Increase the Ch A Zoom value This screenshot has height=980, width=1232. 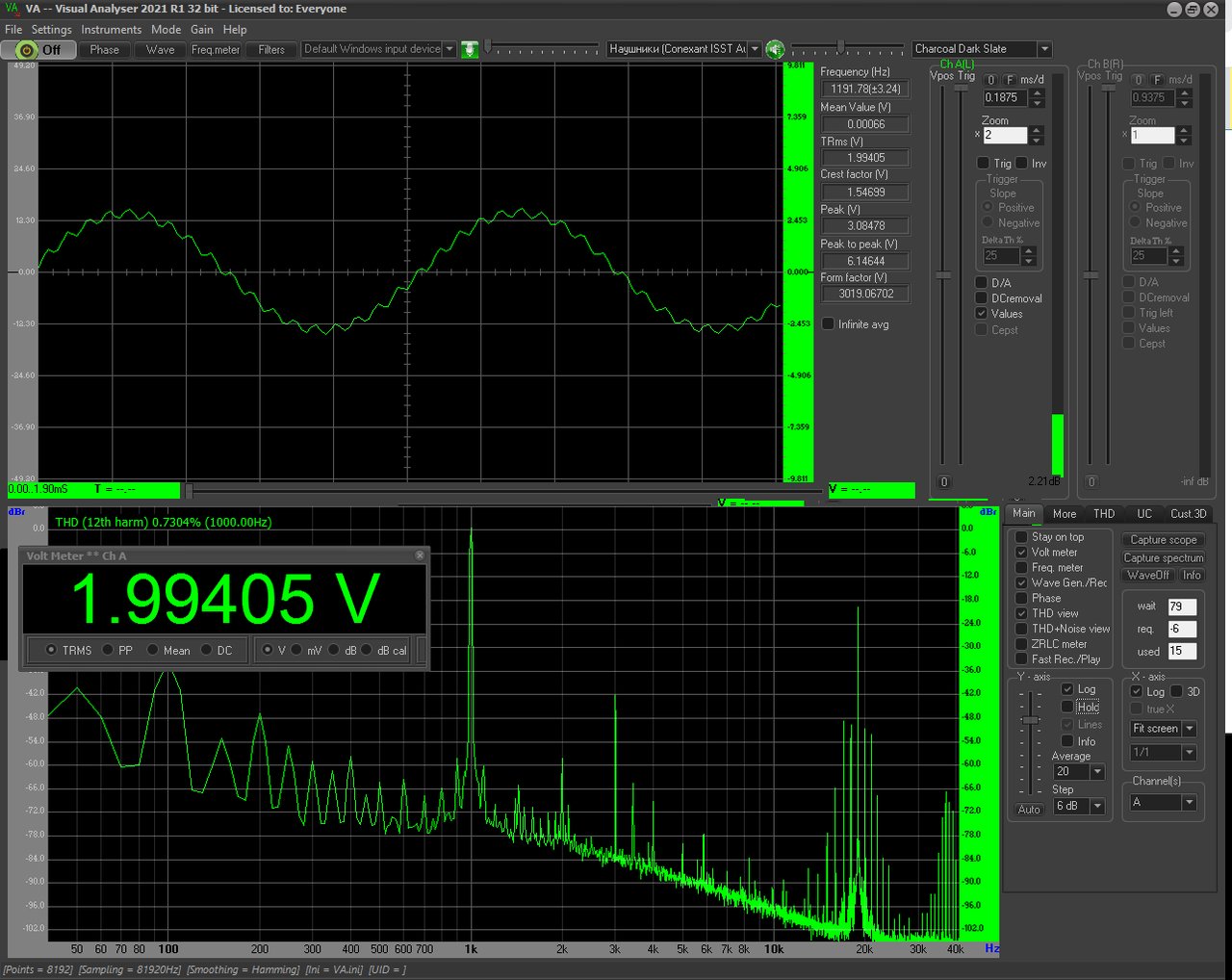[1037, 130]
